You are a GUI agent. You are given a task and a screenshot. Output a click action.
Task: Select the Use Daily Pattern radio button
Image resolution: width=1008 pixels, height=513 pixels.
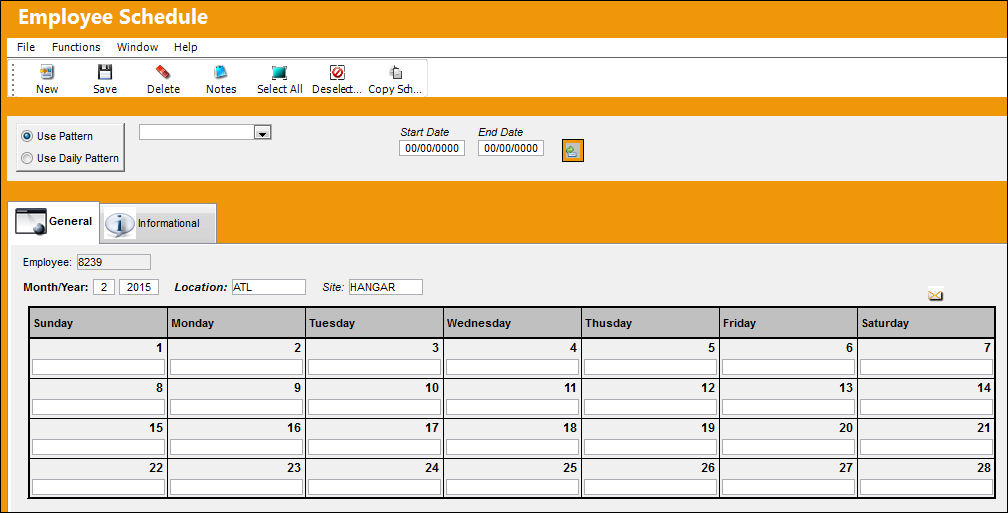click(27, 158)
